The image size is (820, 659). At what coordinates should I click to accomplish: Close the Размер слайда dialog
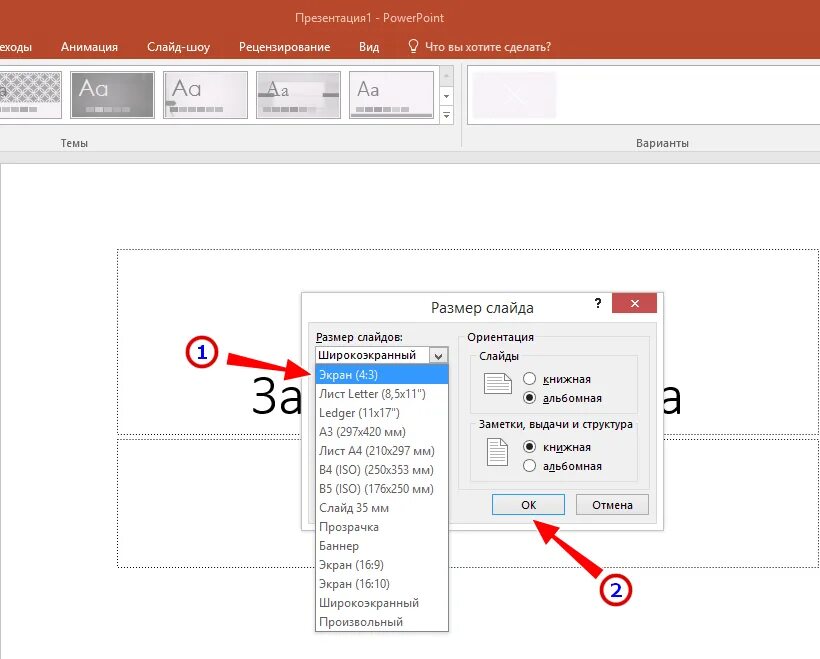[634, 303]
